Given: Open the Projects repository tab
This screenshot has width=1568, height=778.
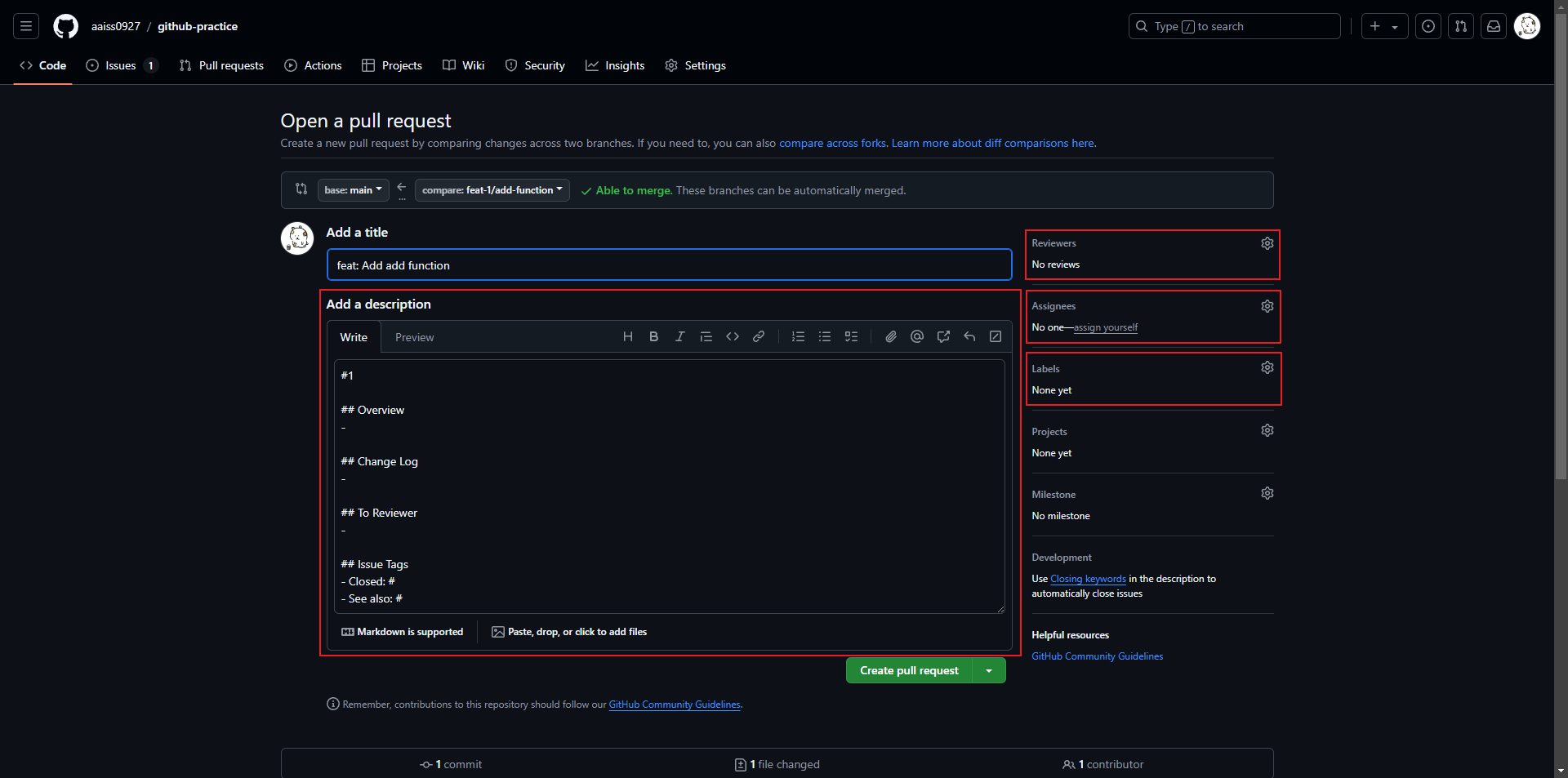Looking at the screenshot, I should [392, 65].
